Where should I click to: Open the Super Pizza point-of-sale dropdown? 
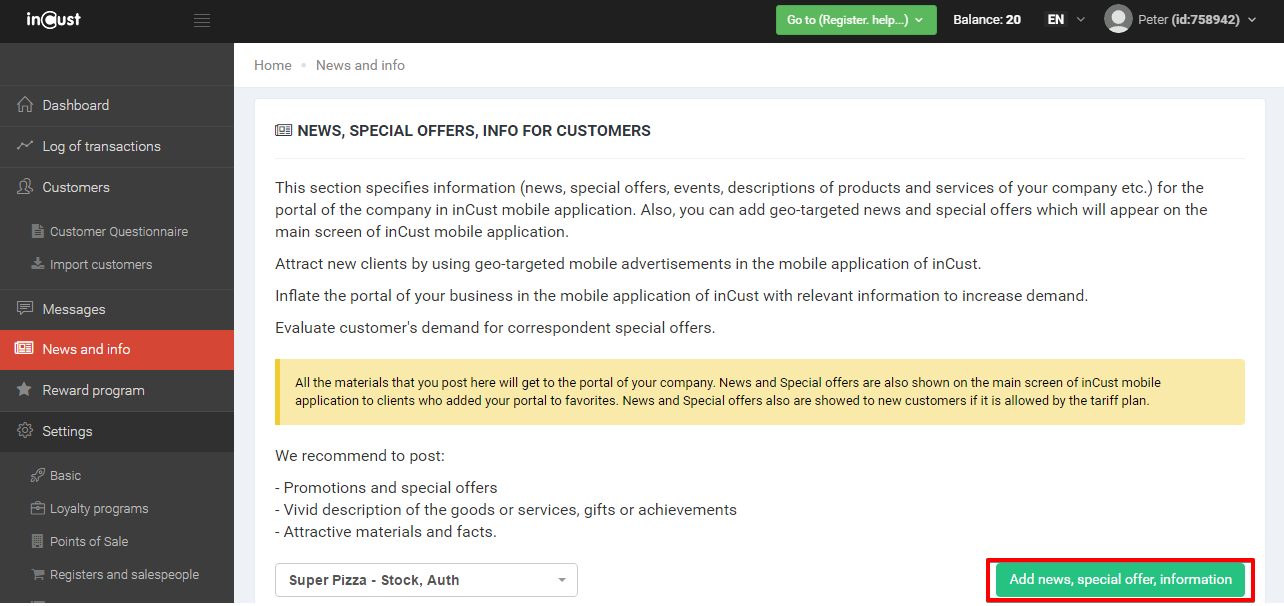426,580
